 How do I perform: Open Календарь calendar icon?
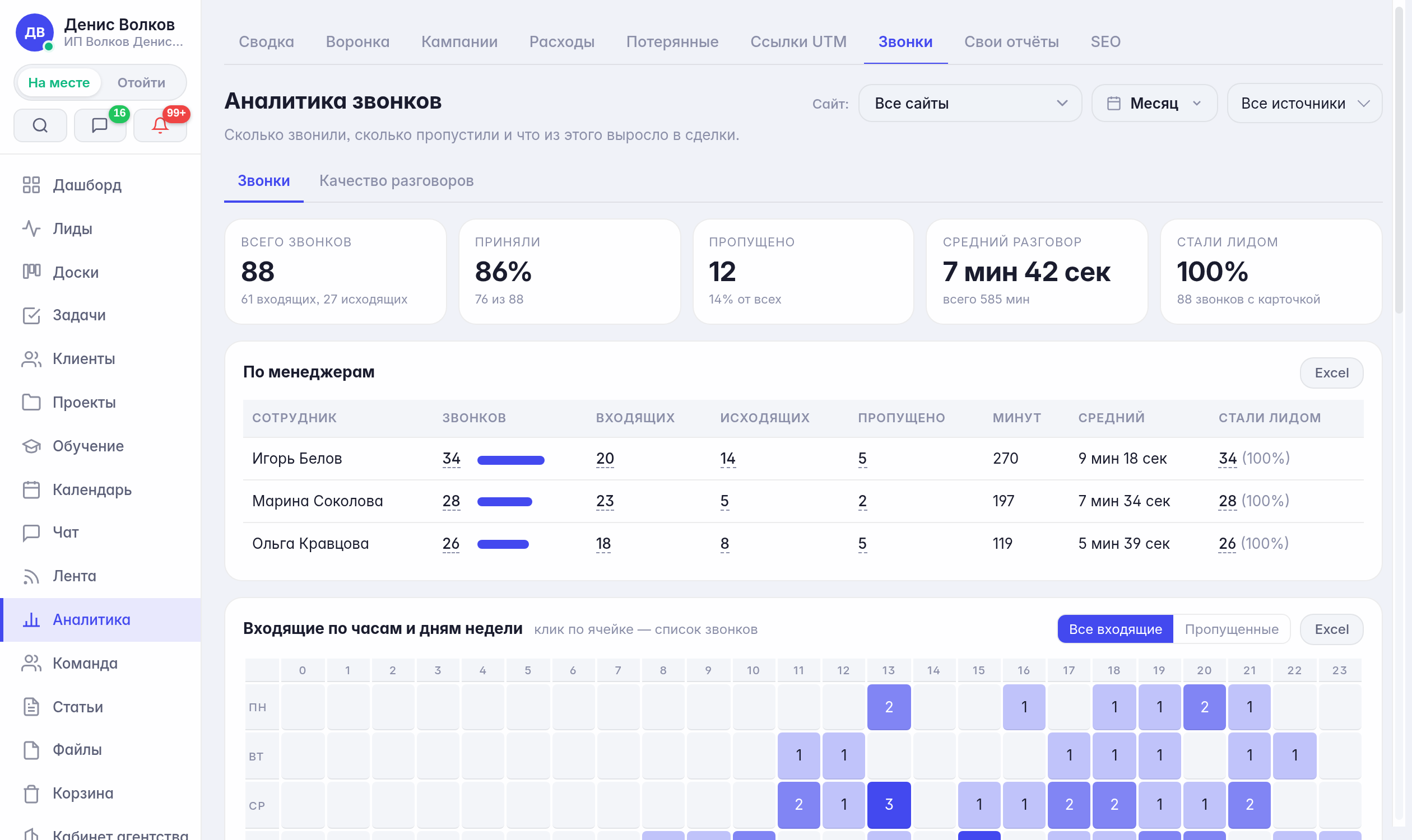31,489
